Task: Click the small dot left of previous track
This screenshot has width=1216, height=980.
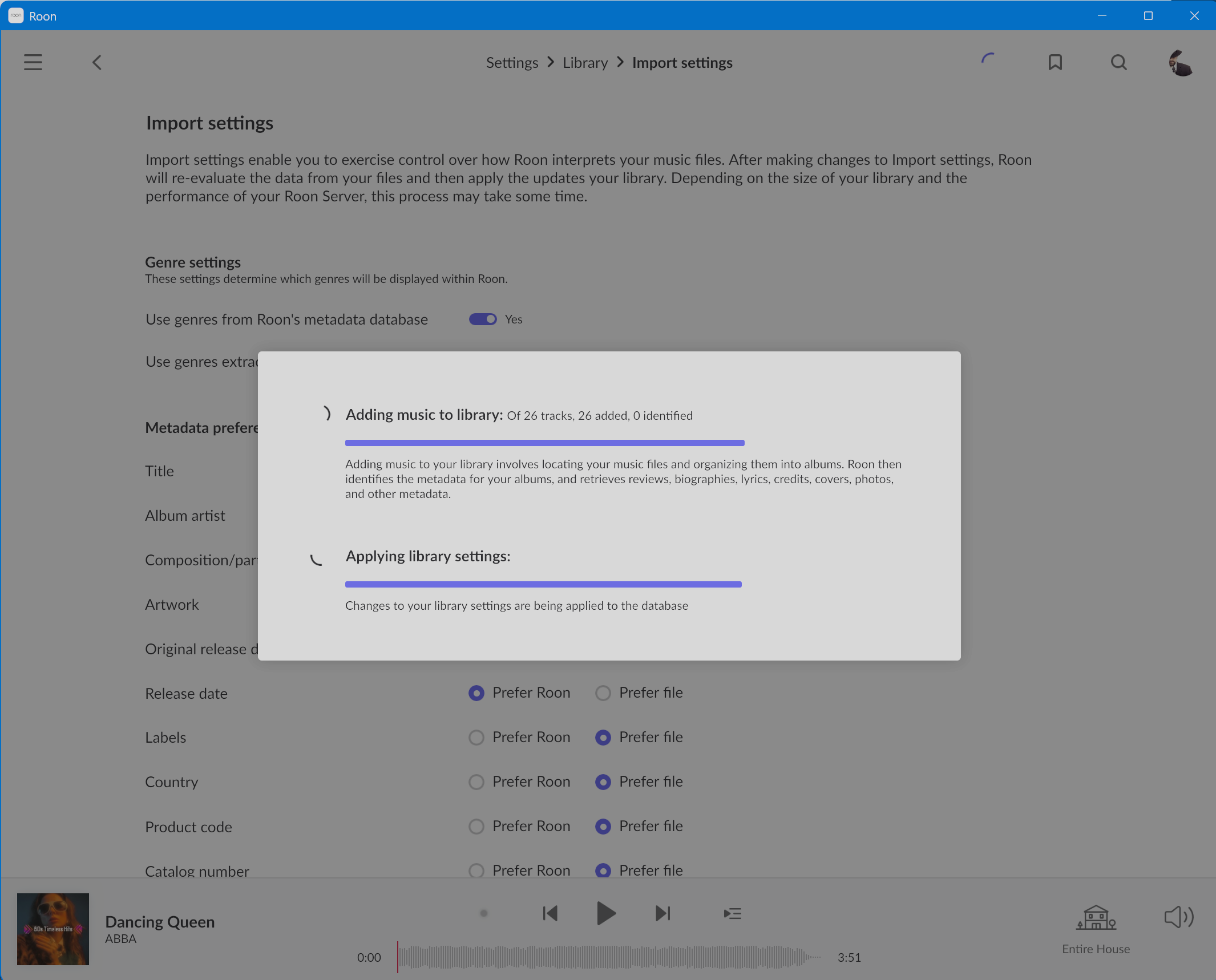Action: pos(484,913)
